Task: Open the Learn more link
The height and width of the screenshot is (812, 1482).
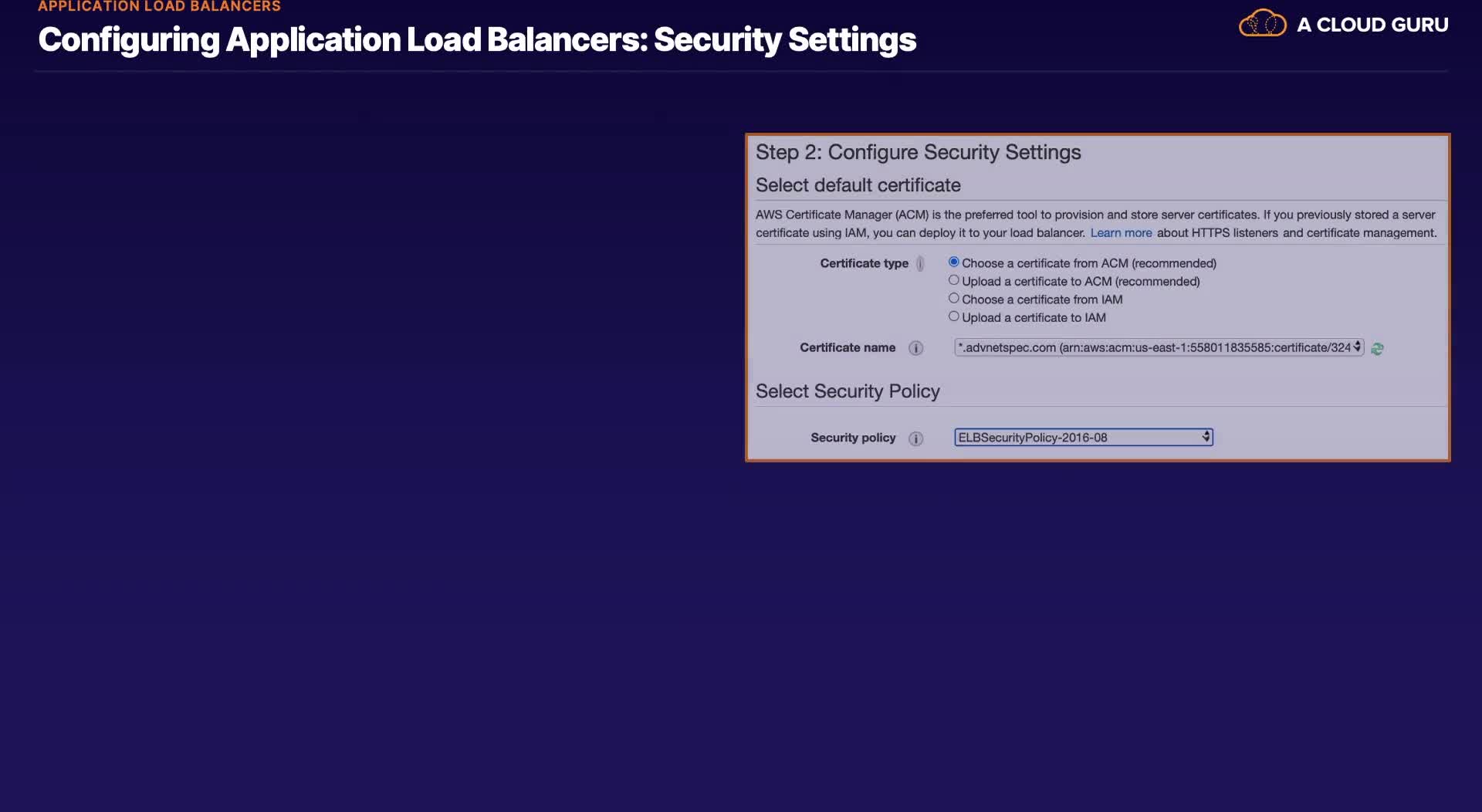Action: point(1121,233)
